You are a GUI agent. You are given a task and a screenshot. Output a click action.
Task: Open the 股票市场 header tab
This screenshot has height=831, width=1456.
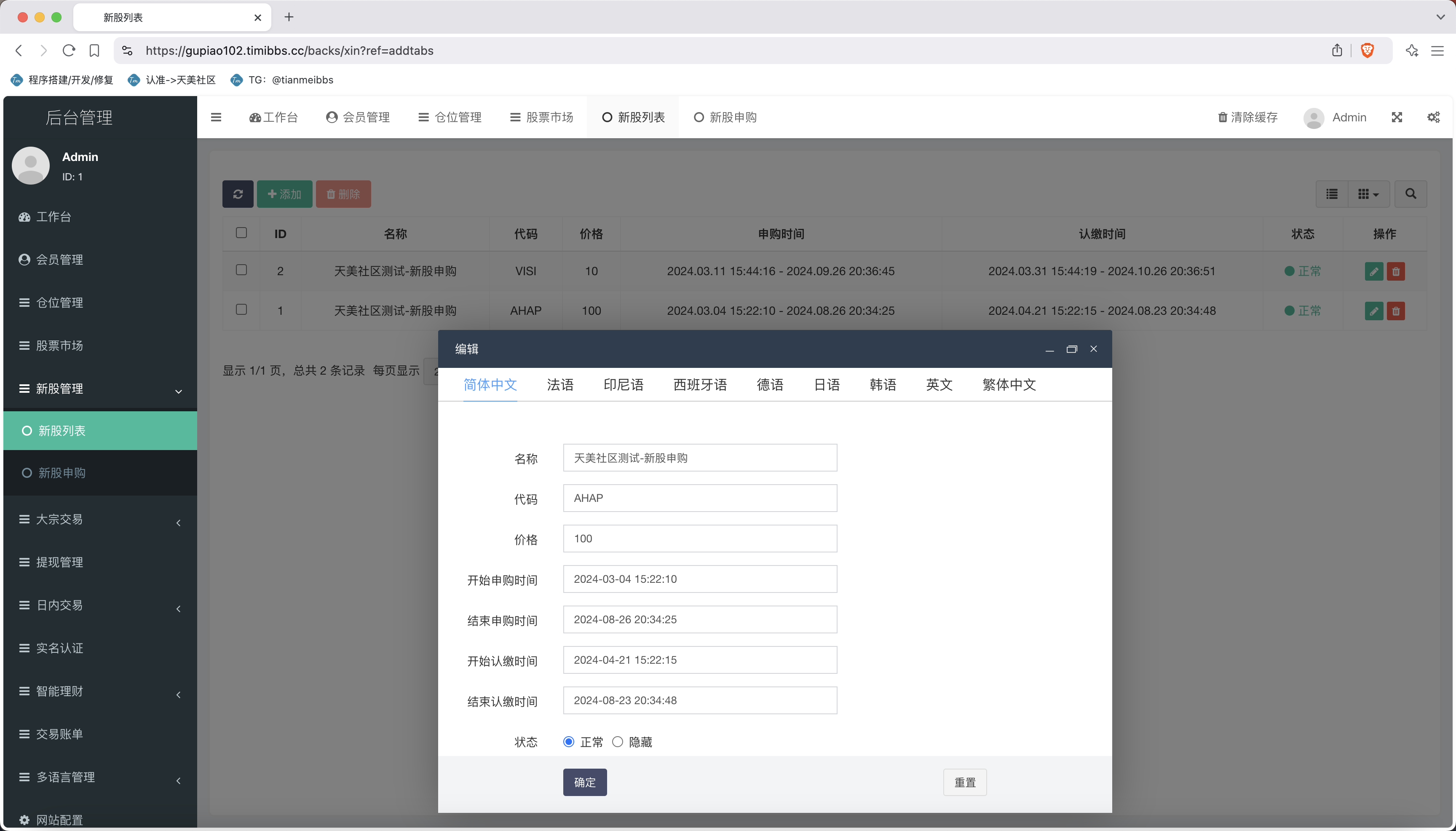541,118
